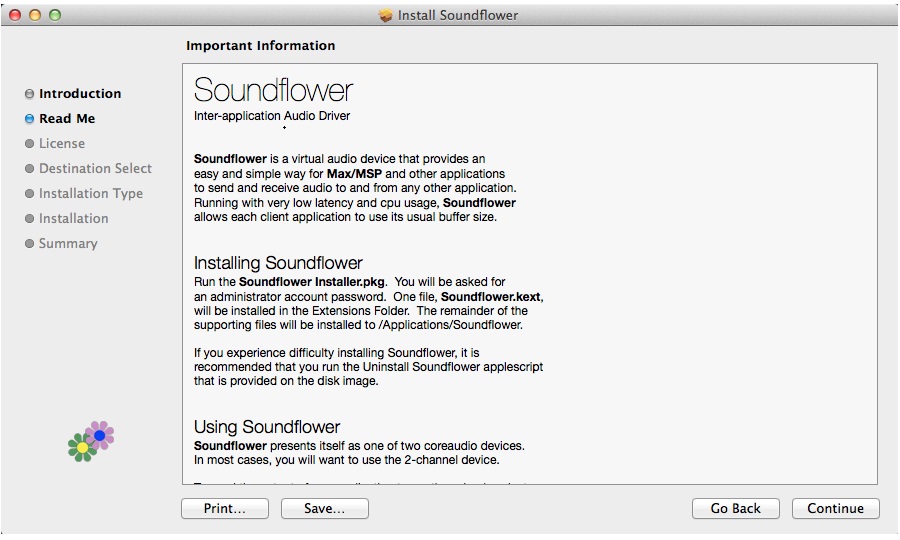900x540 pixels.
Task: Click the Continue button
Action: click(x=835, y=508)
